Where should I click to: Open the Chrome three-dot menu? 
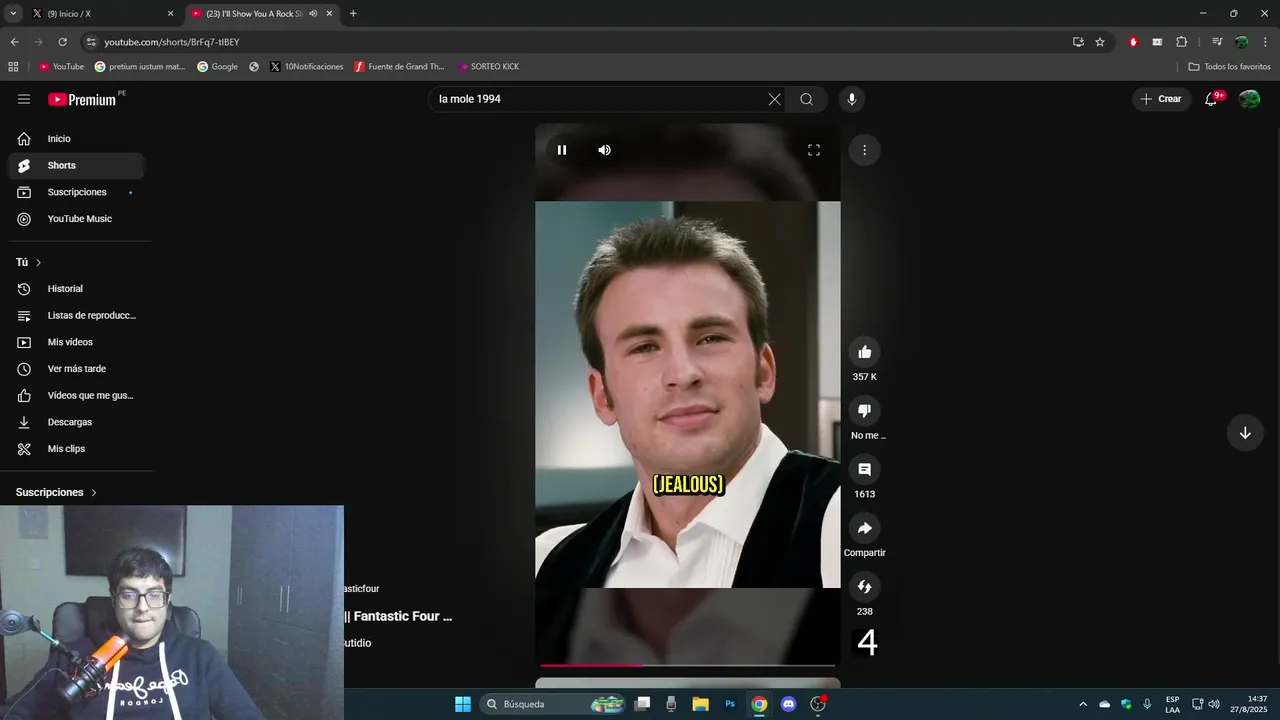tap(1266, 42)
